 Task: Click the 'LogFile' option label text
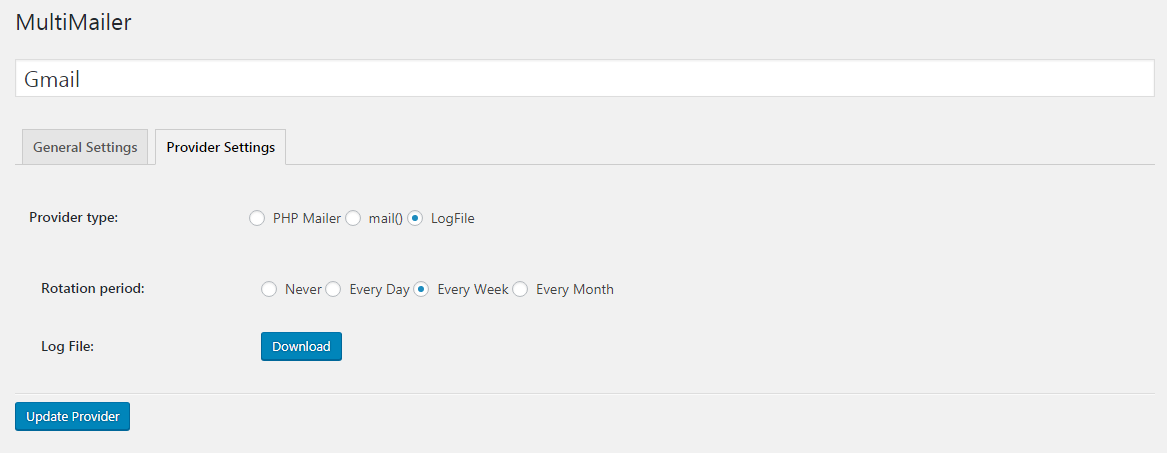(453, 218)
